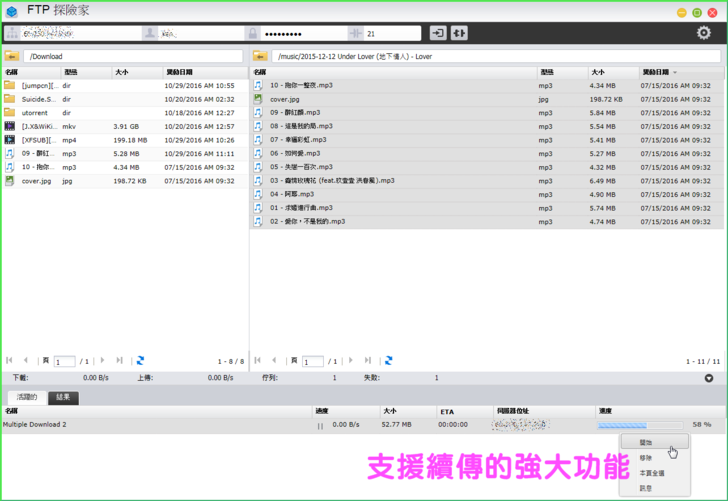Switch to the 結果 tab

point(63,397)
